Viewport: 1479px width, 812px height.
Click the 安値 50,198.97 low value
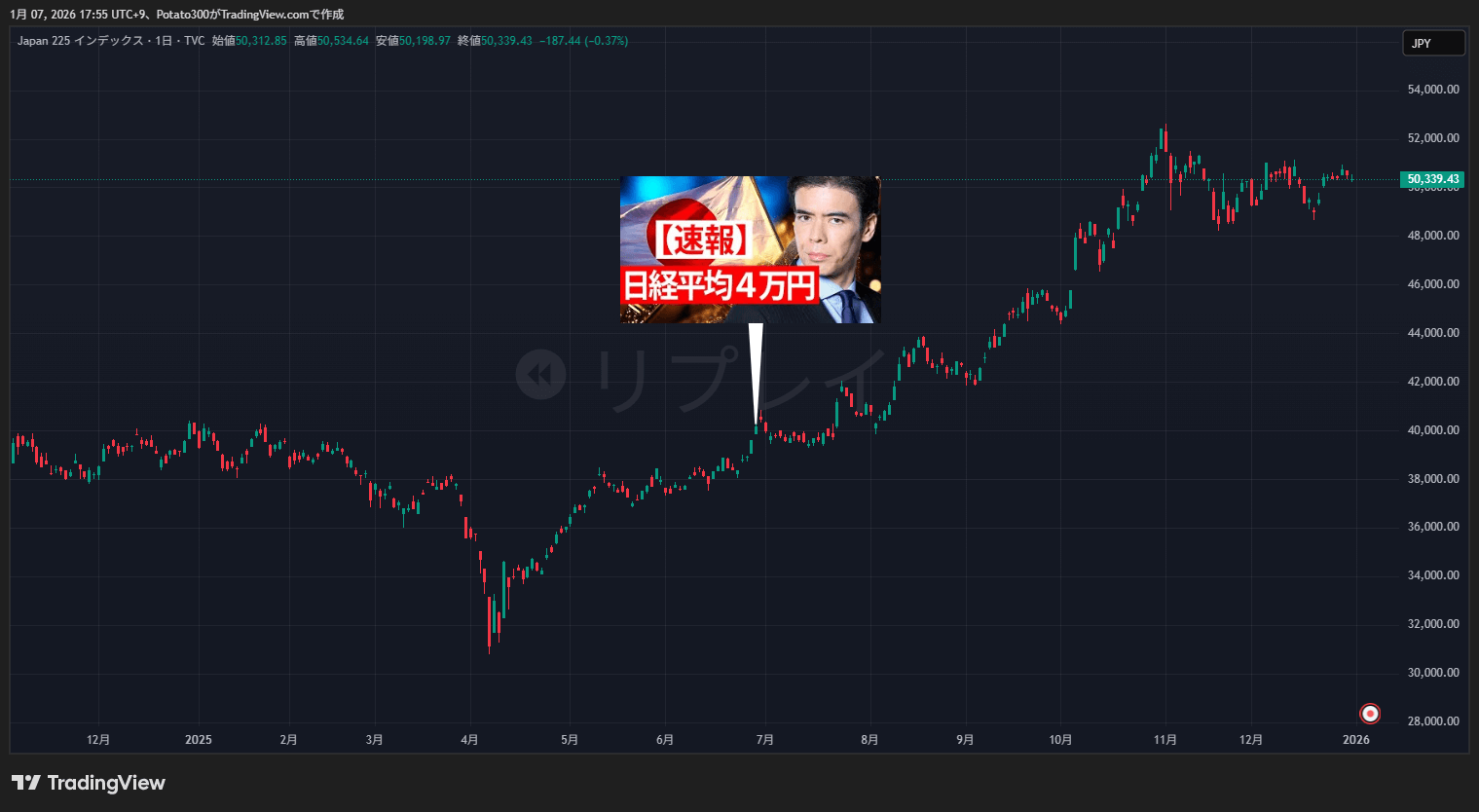tap(413, 41)
